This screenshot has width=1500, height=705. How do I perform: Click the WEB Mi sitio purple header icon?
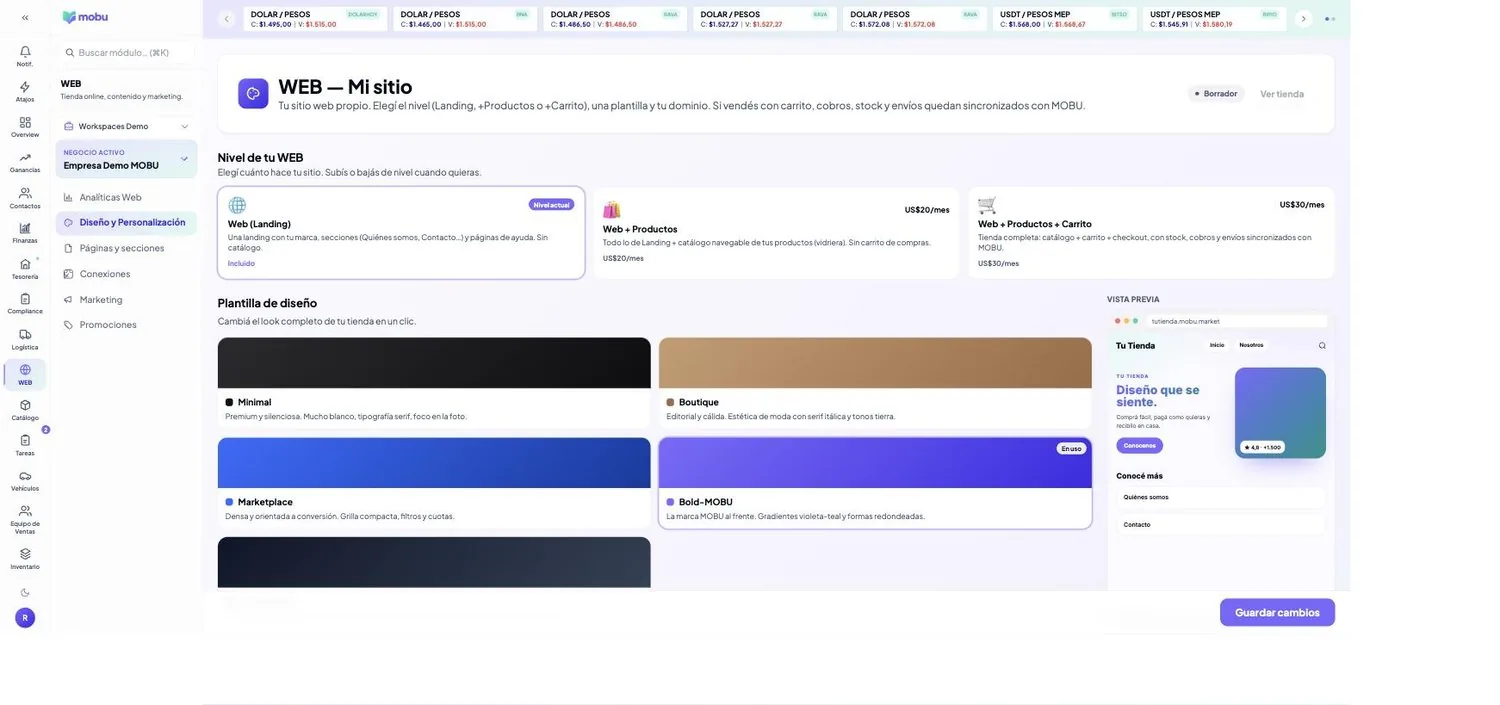tap(253, 93)
